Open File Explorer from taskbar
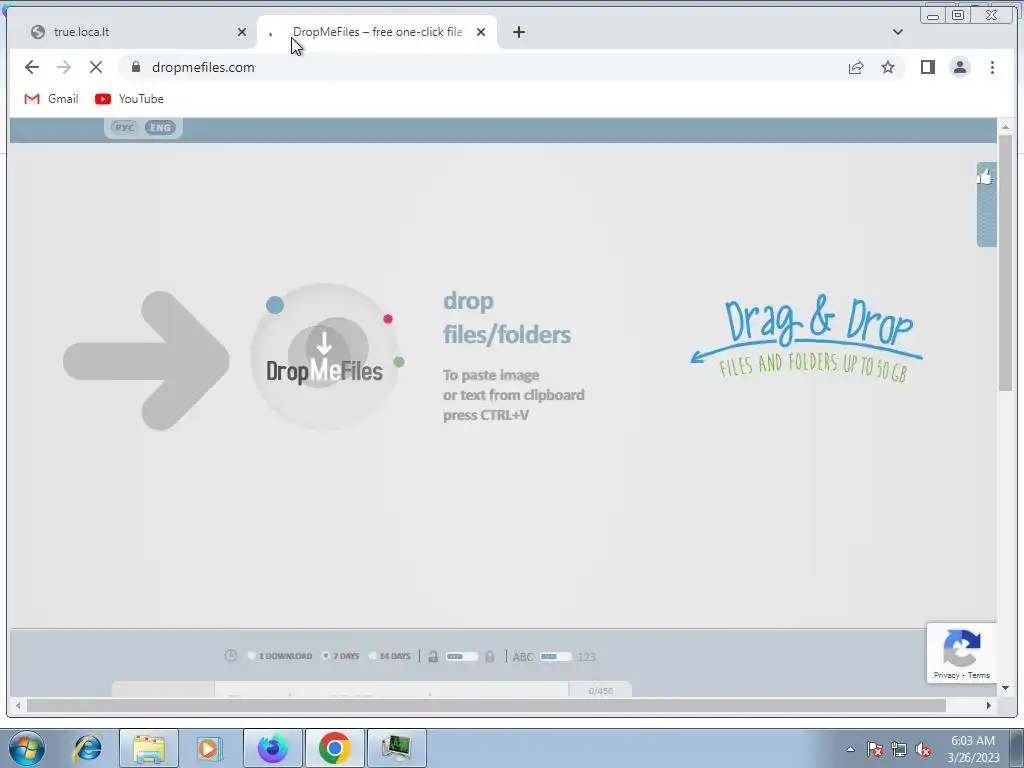The height and width of the screenshot is (768, 1024). tap(149, 748)
